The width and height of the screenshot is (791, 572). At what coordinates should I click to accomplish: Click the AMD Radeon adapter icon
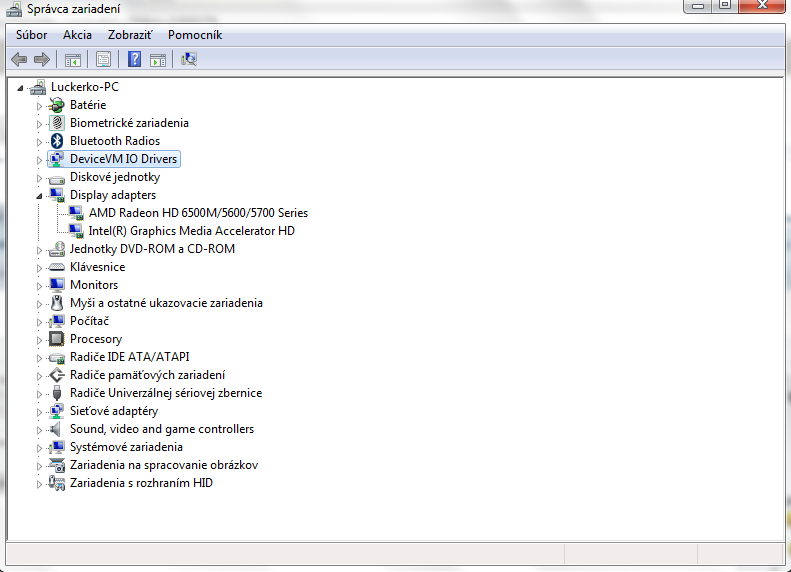[76, 213]
